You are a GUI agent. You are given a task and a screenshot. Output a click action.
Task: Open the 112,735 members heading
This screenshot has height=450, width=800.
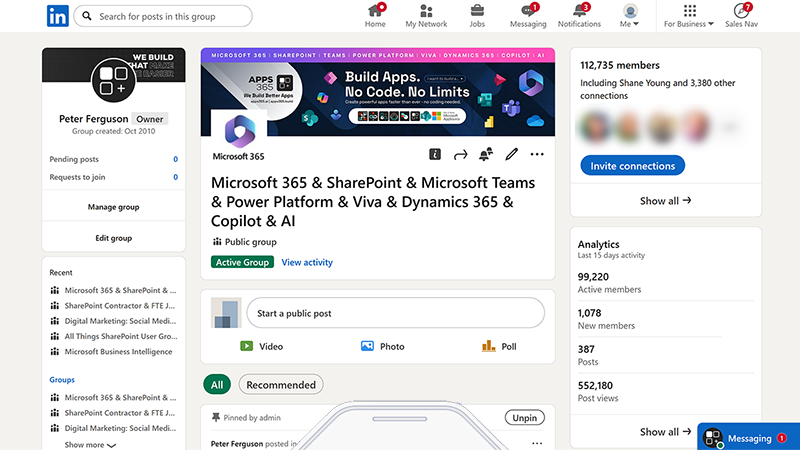(x=620, y=65)
